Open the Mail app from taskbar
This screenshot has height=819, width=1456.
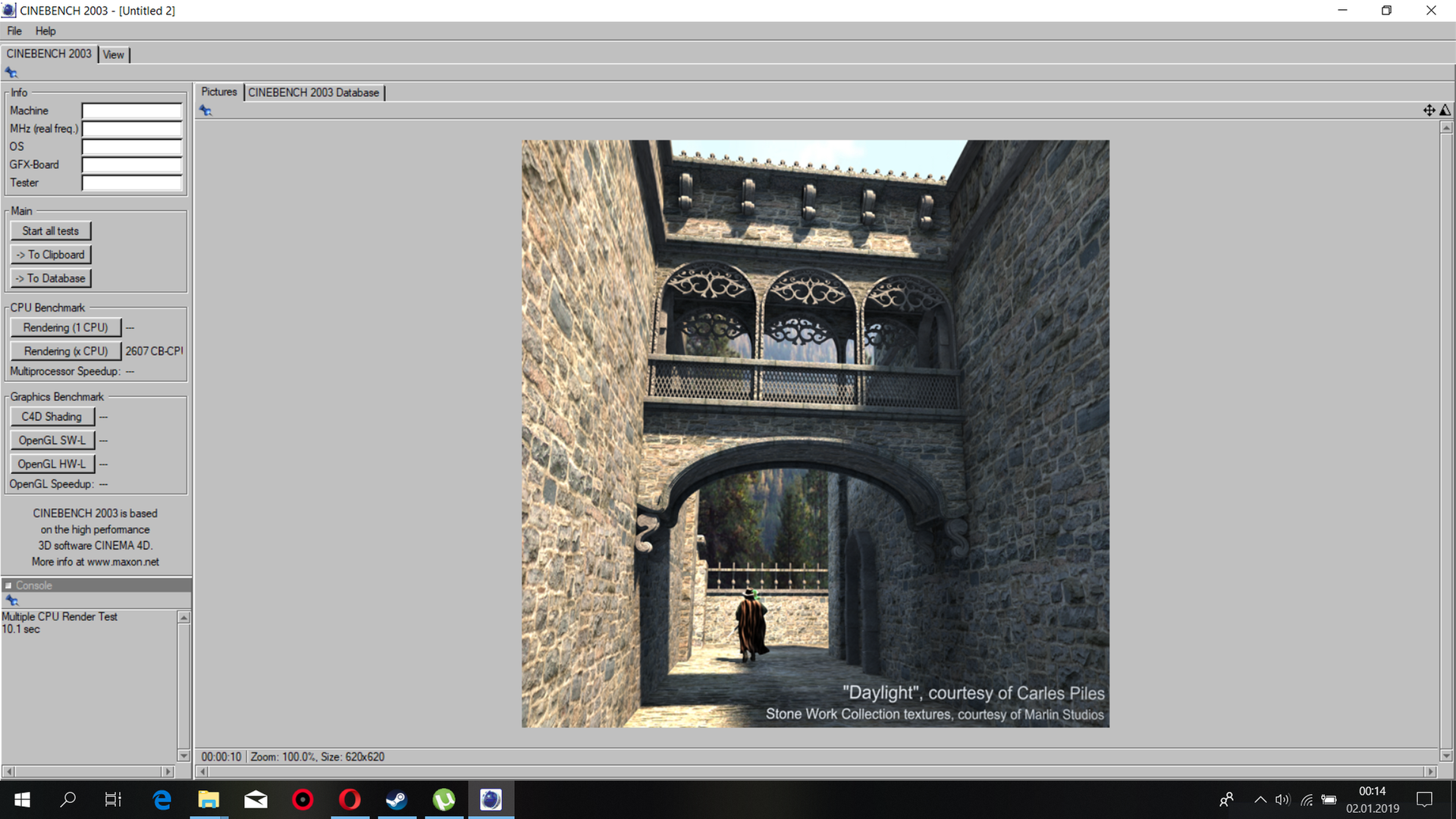click(256, 800)
